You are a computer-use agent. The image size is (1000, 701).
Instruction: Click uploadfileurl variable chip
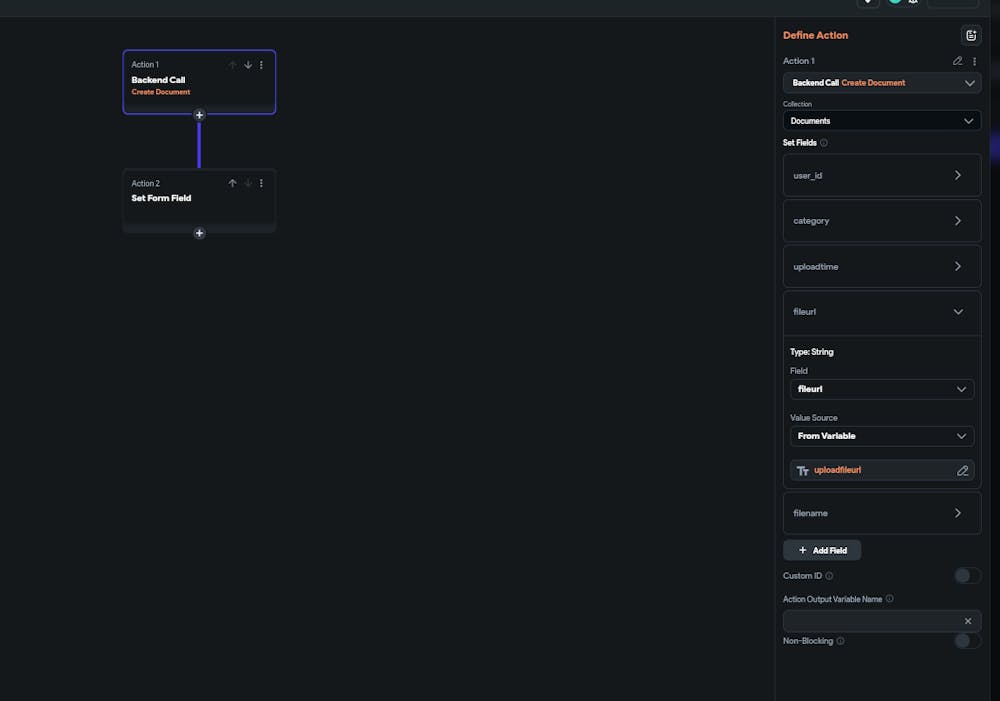pyautogui.click(x=881, y=471)
